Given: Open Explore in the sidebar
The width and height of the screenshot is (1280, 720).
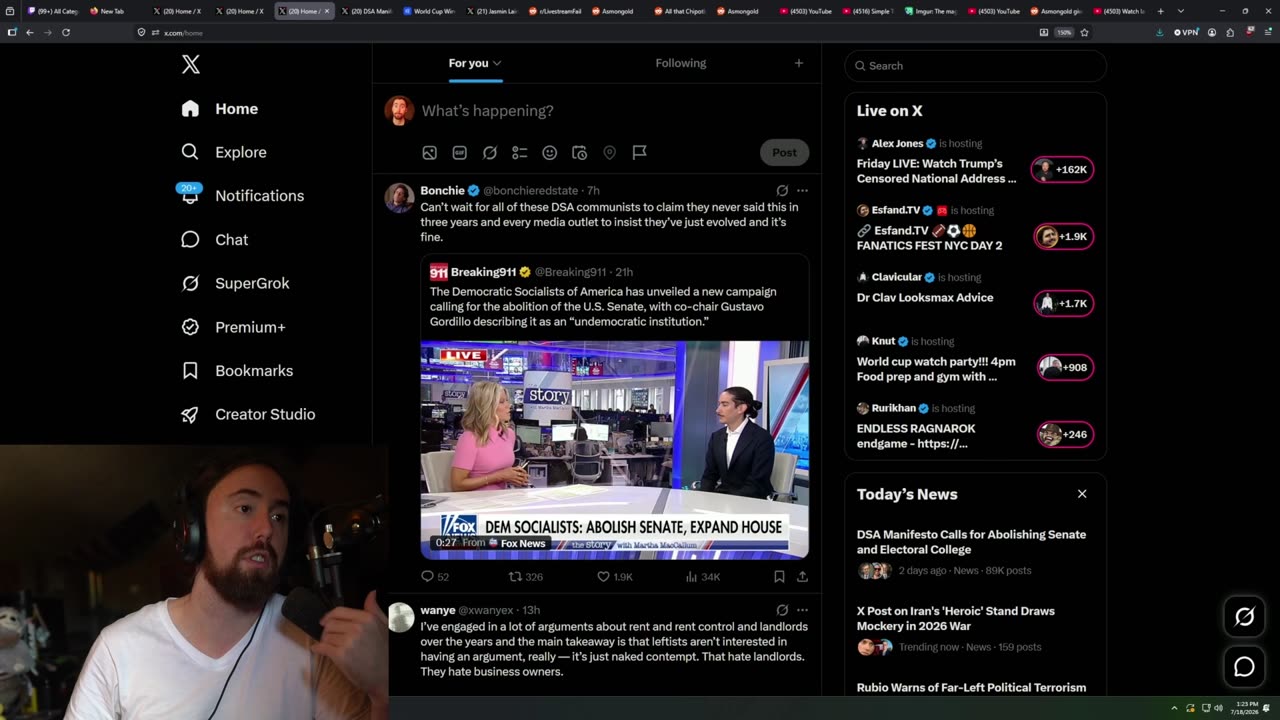Looking at the screenshot, I should tap(223, 152).
